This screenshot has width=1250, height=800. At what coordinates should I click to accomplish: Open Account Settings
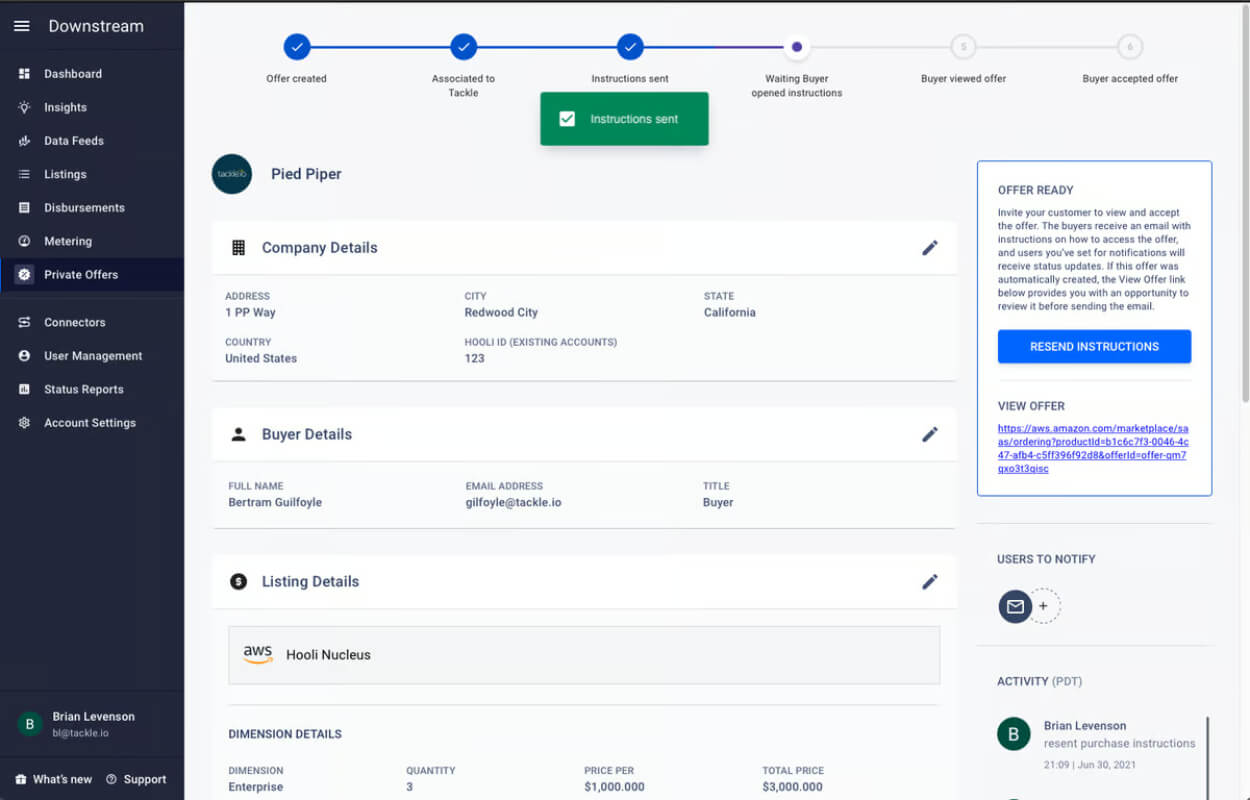point(92,423)
